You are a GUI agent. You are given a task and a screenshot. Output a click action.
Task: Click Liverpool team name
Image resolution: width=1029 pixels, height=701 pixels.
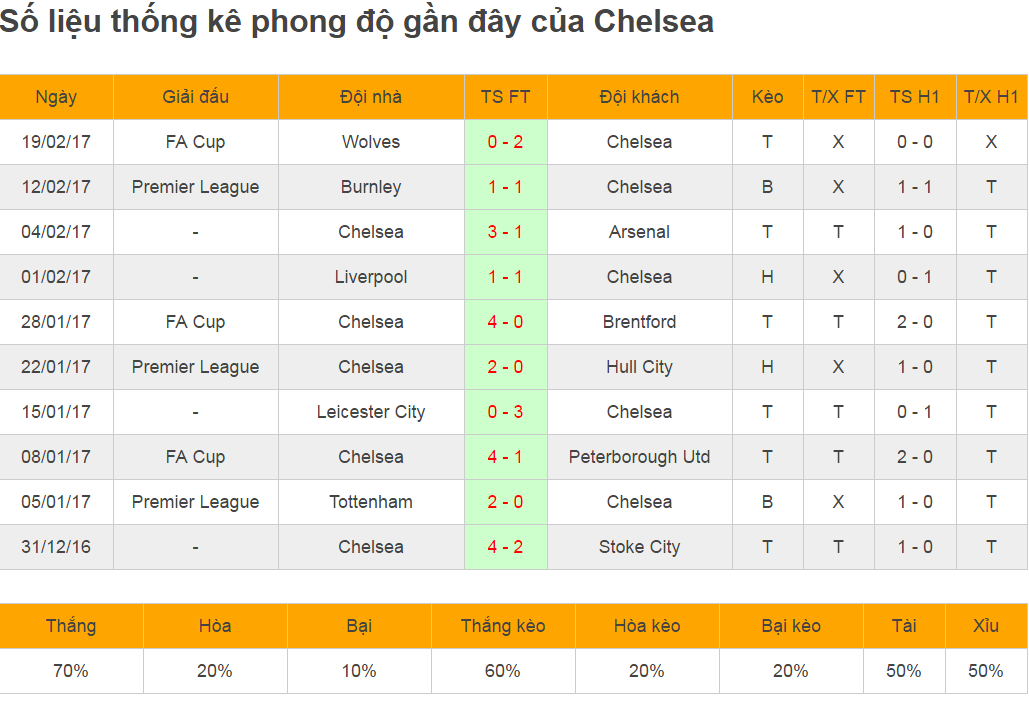coord(371,277)
